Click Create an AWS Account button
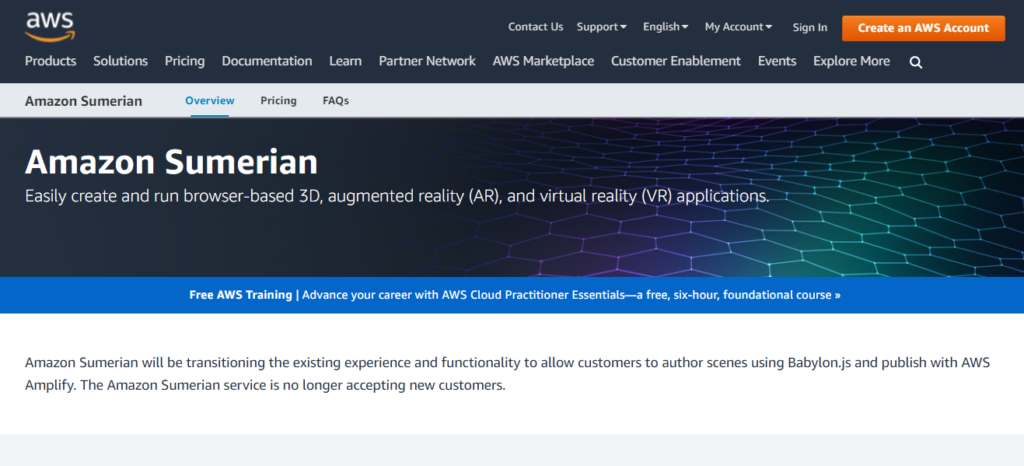1024x466 pixels. [x=923, y=28]
